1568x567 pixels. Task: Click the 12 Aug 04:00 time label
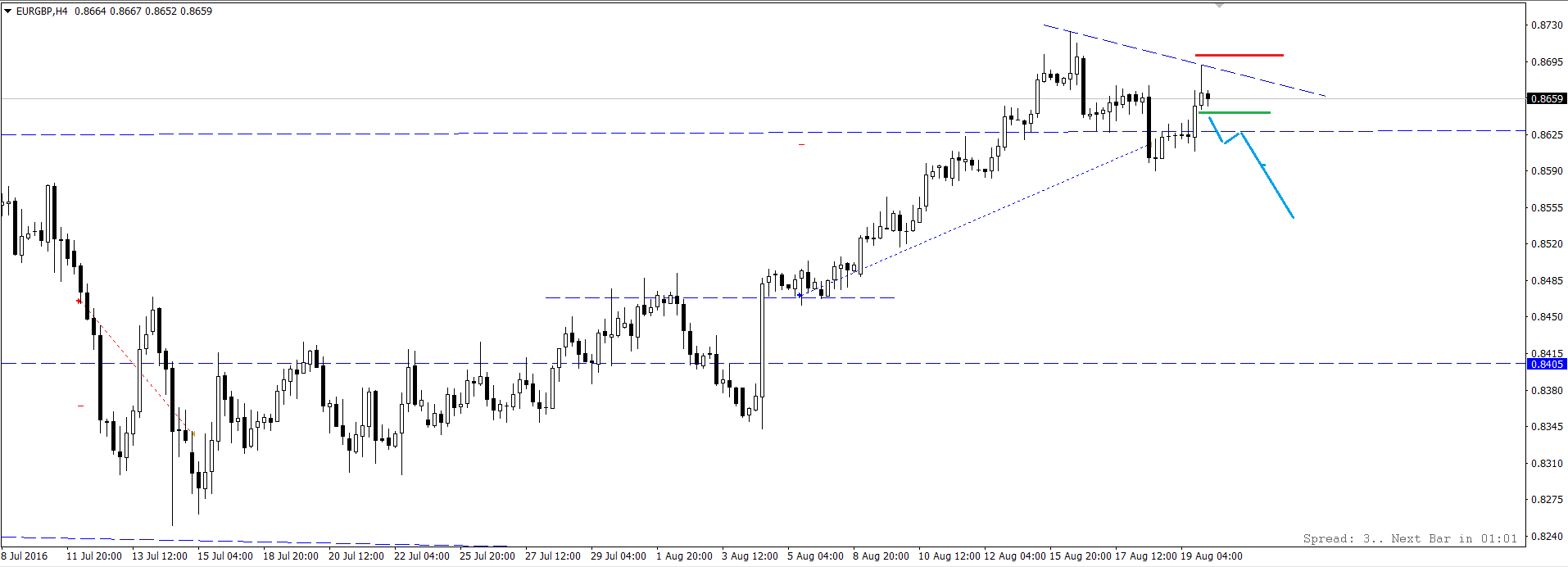click(x=1015, y=556)
